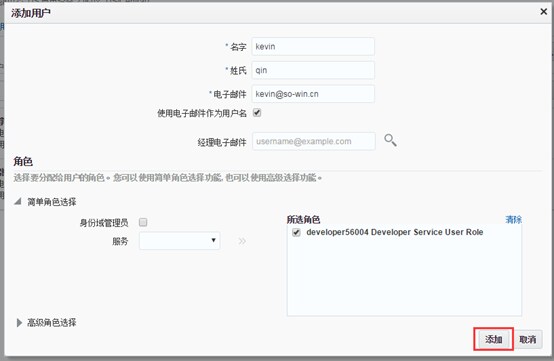
Task: Click the 清除 link above selected roles
Action: [513, 219]
